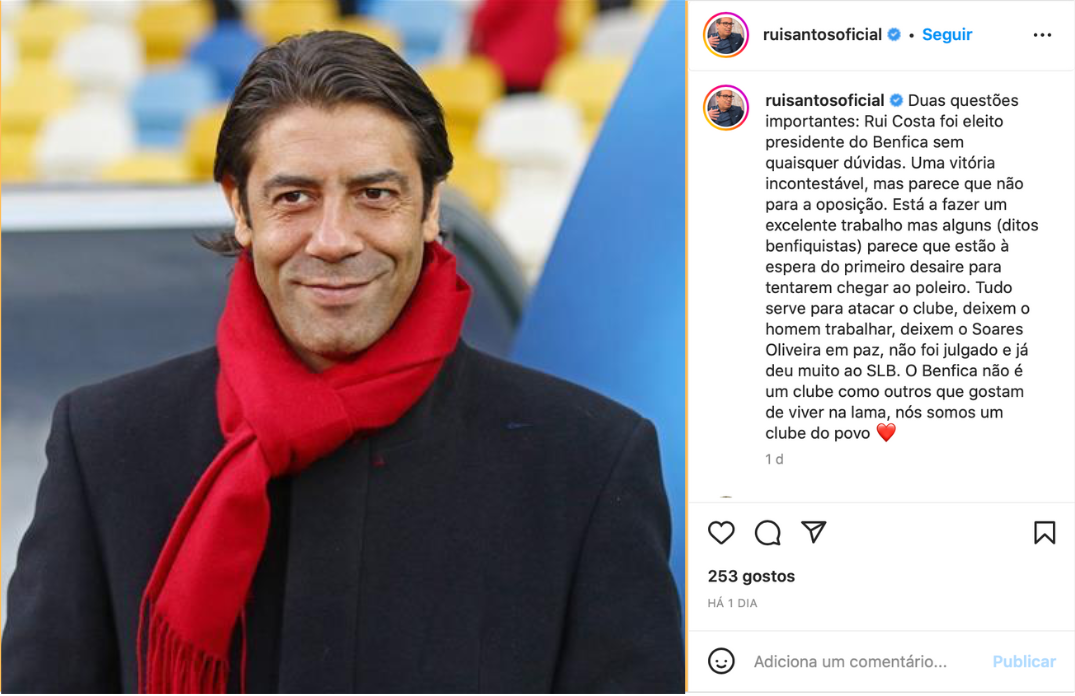
Task: Open emoji picker smiley icon
Action: pyautogui.click(x=721, y=661)
